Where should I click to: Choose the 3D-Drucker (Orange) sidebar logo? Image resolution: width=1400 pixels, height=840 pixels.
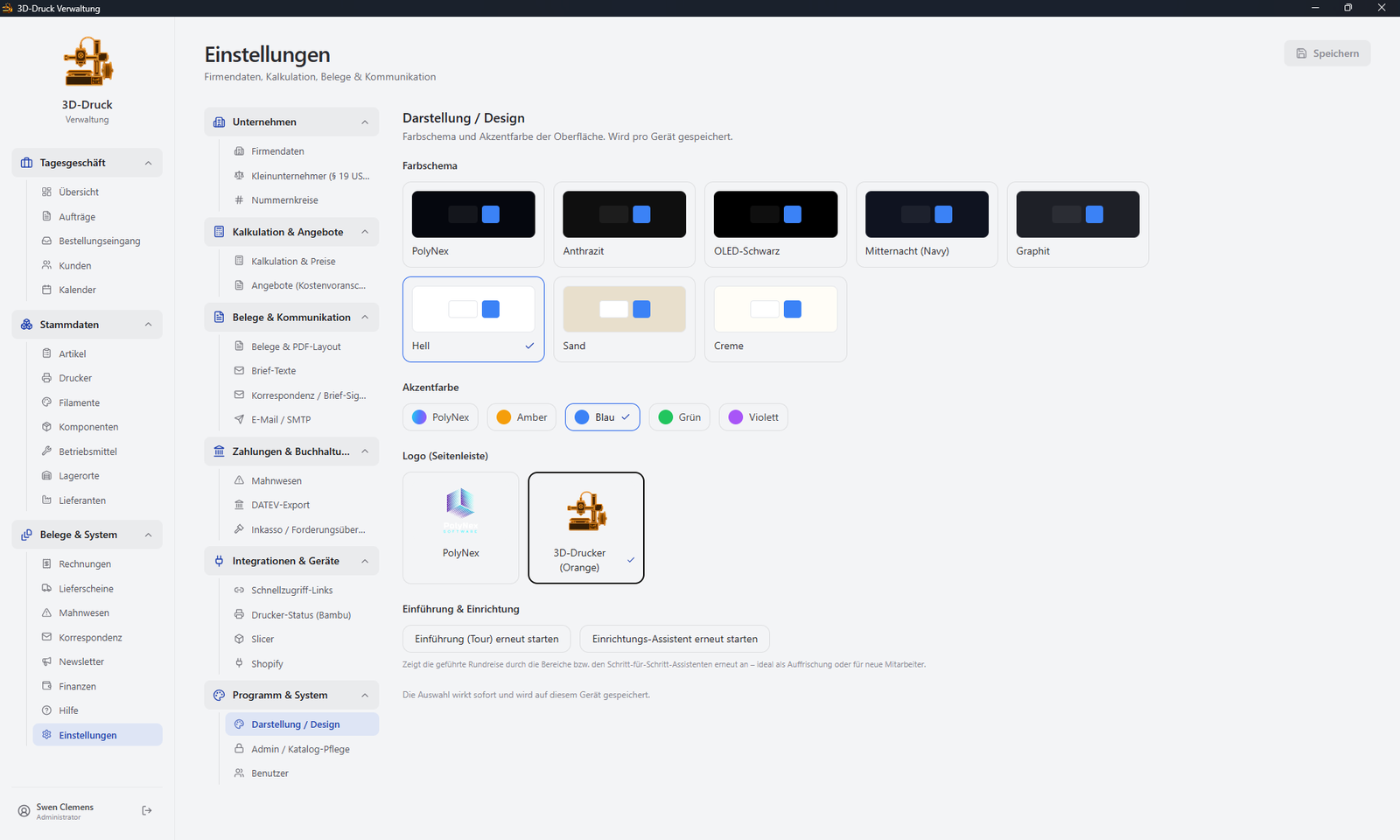[586, 528]
